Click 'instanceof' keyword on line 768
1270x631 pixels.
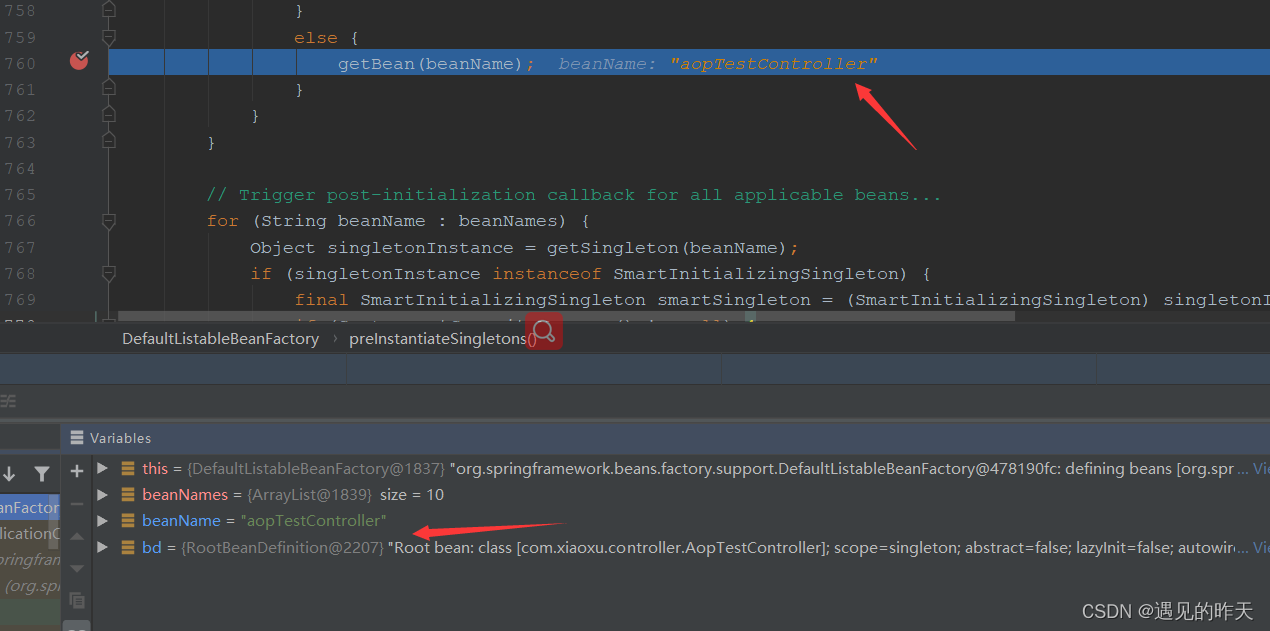tap(547, 273)
